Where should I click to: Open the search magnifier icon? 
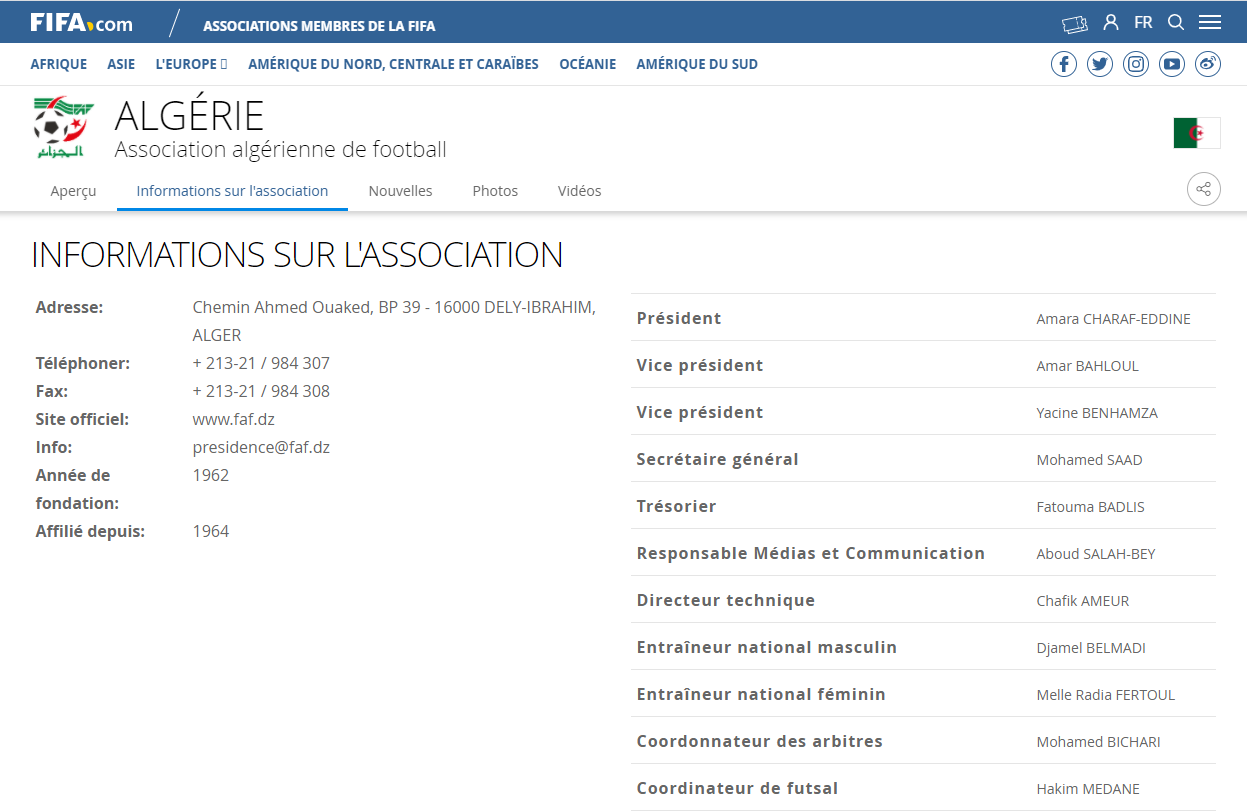(x=1176, y=22)
